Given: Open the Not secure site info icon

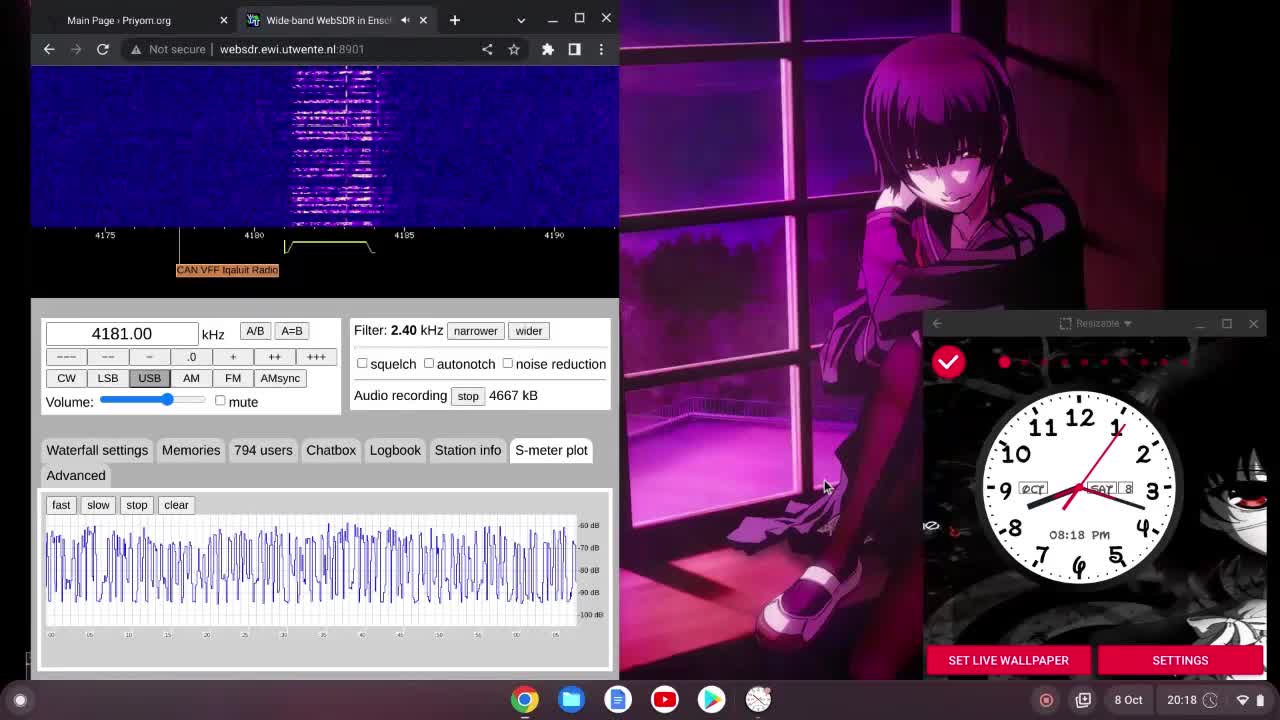Looking at the screenshot, I should pos(136,49).
